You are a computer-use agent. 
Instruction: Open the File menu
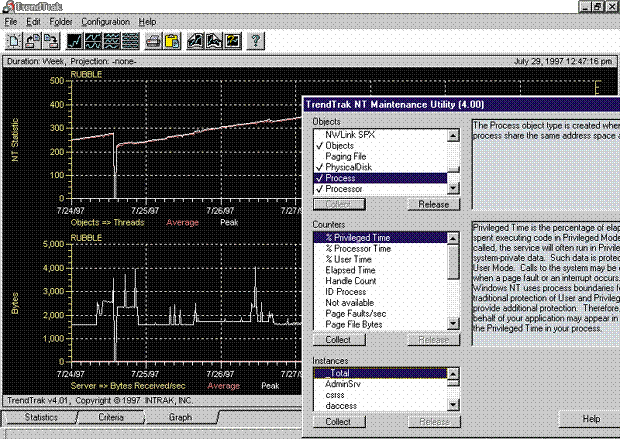(x=11, y=22)
